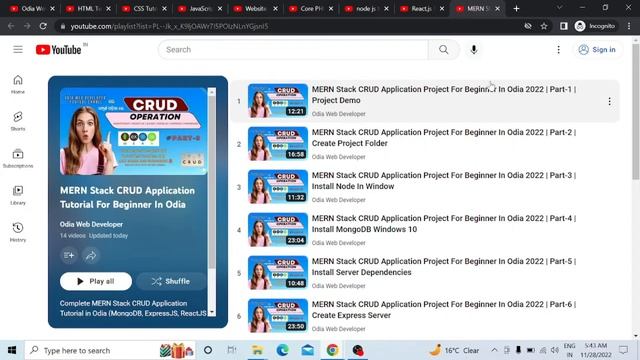Viewport: 640px width, 360px height.
Task: Click the browser address bar URL
Action: tap(169, 26)
